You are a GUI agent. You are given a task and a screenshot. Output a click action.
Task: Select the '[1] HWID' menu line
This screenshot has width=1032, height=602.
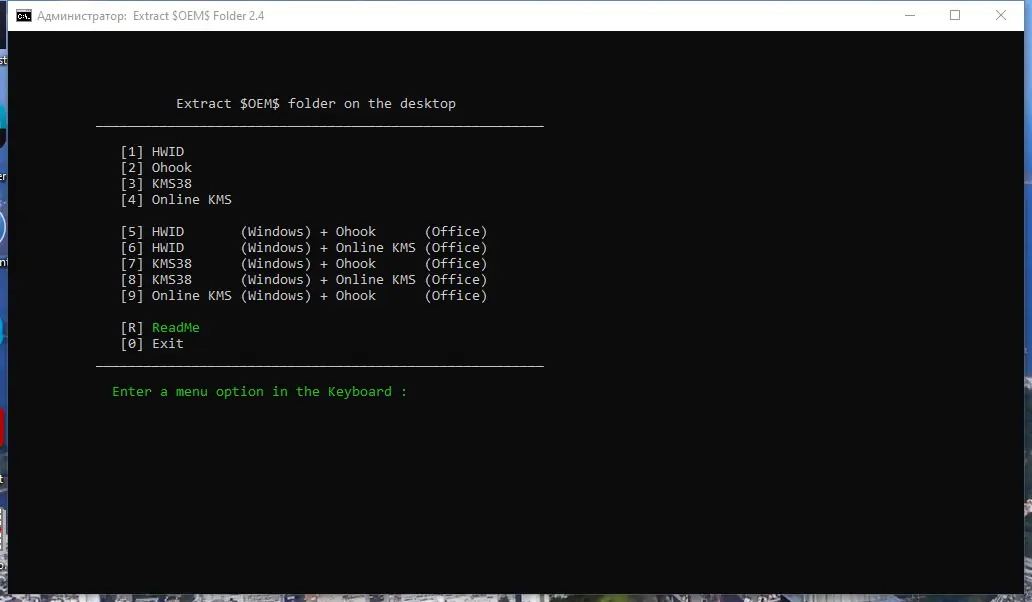(152, 151)
